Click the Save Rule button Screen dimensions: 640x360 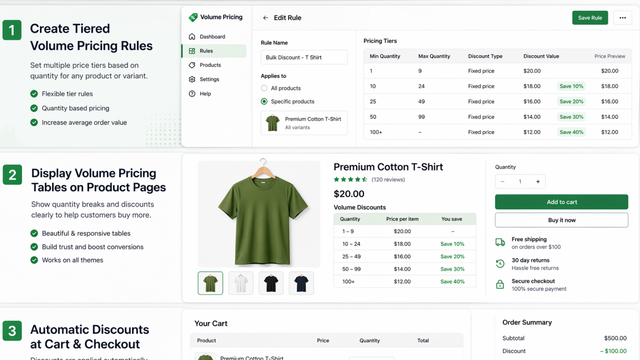click(x=590, y=18)
